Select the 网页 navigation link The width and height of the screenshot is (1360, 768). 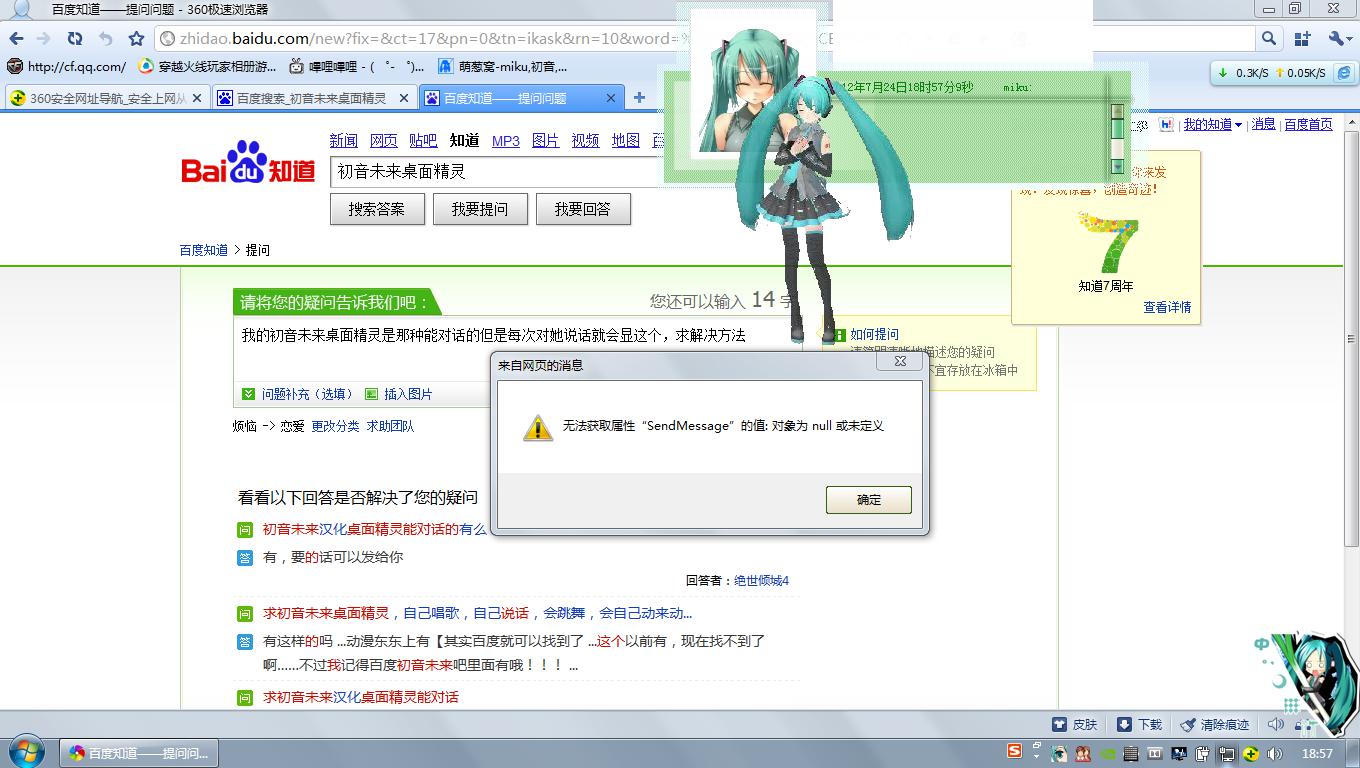click(383, 141)
